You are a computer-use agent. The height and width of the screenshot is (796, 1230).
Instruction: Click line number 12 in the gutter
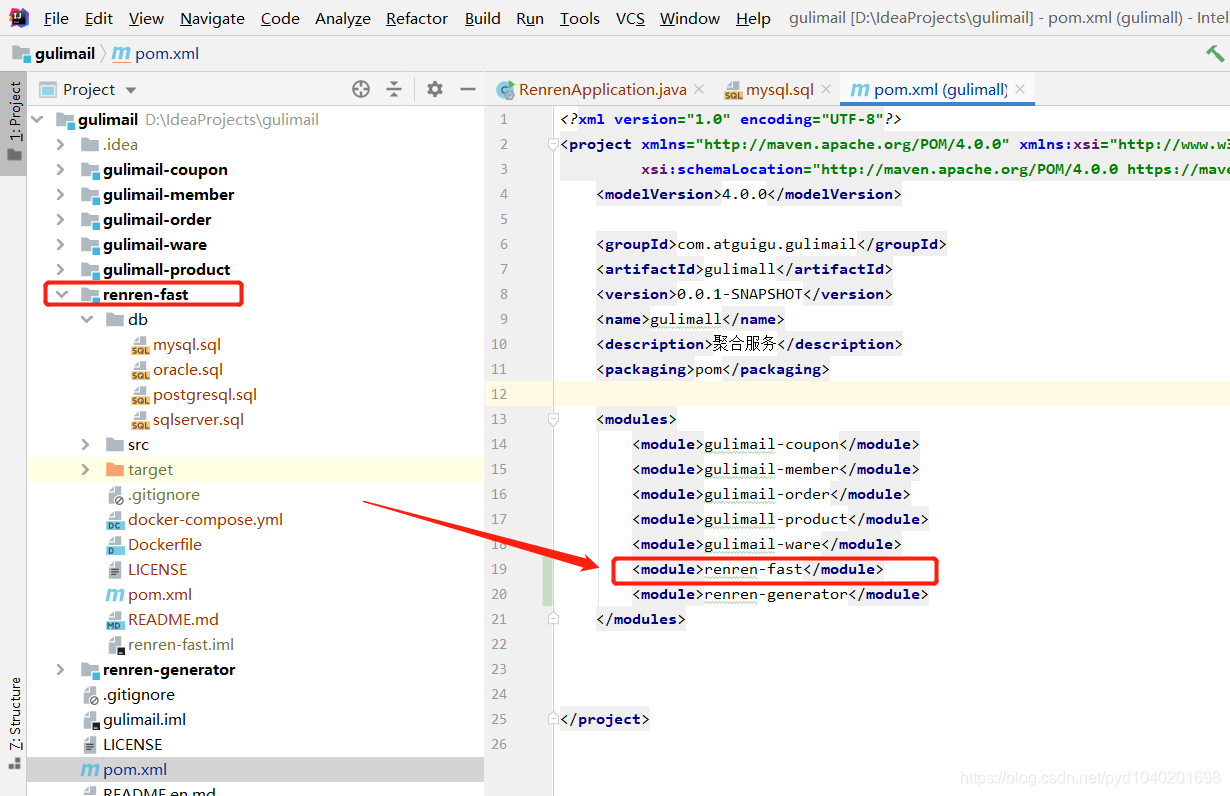point(500,394)
